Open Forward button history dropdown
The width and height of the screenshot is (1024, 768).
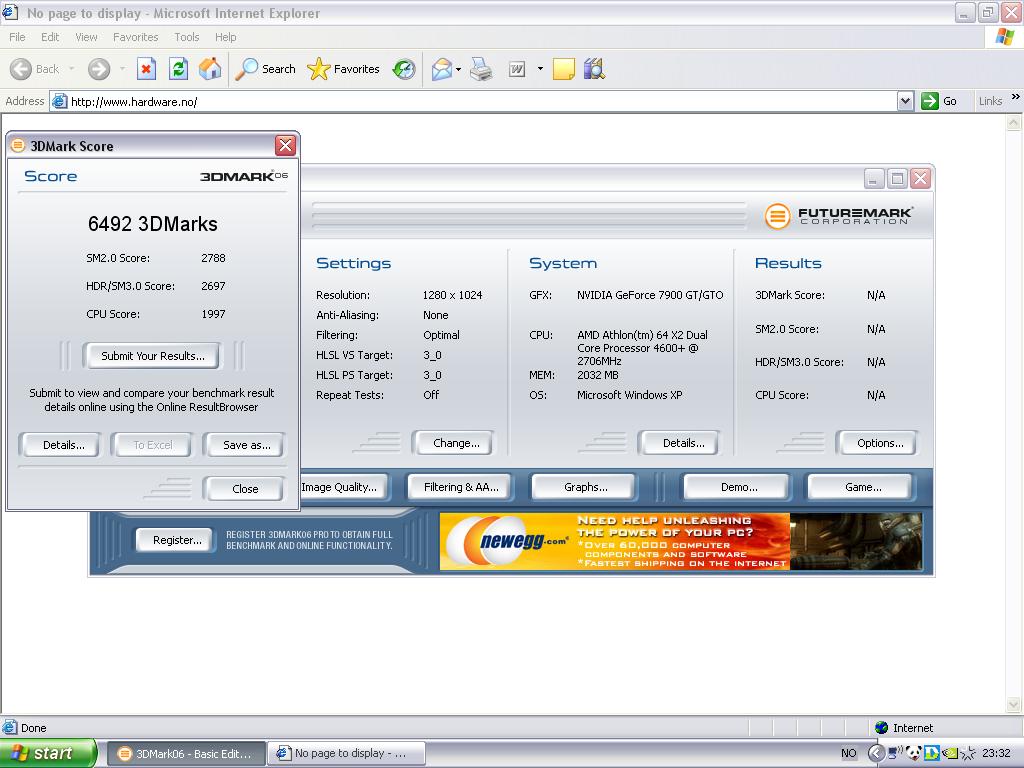[122, 69]
